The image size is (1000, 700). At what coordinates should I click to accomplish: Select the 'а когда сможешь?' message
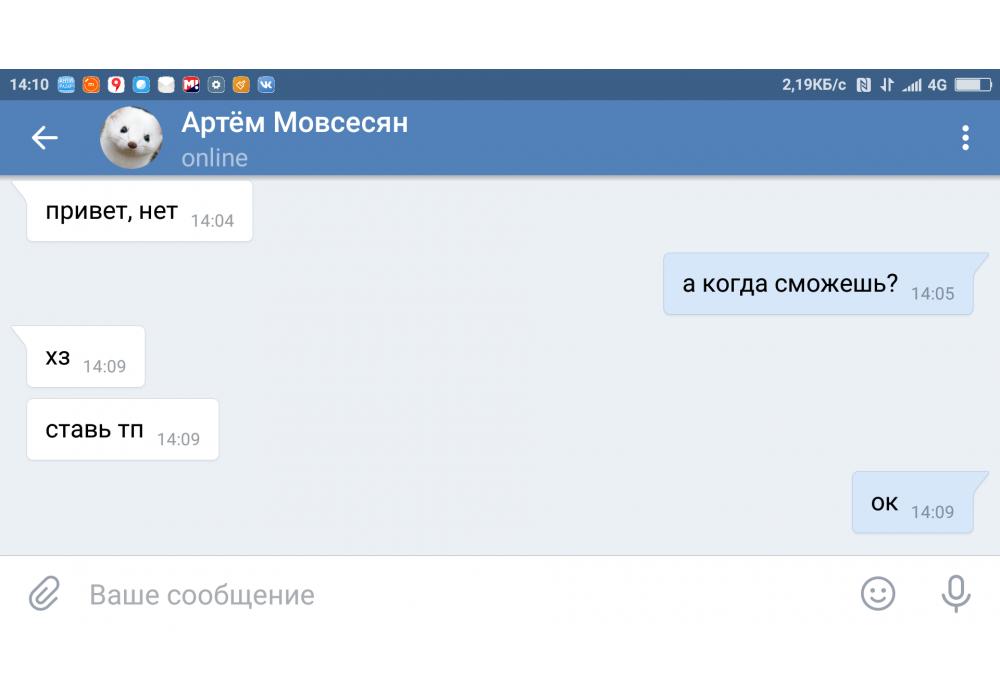click(817, 285)
